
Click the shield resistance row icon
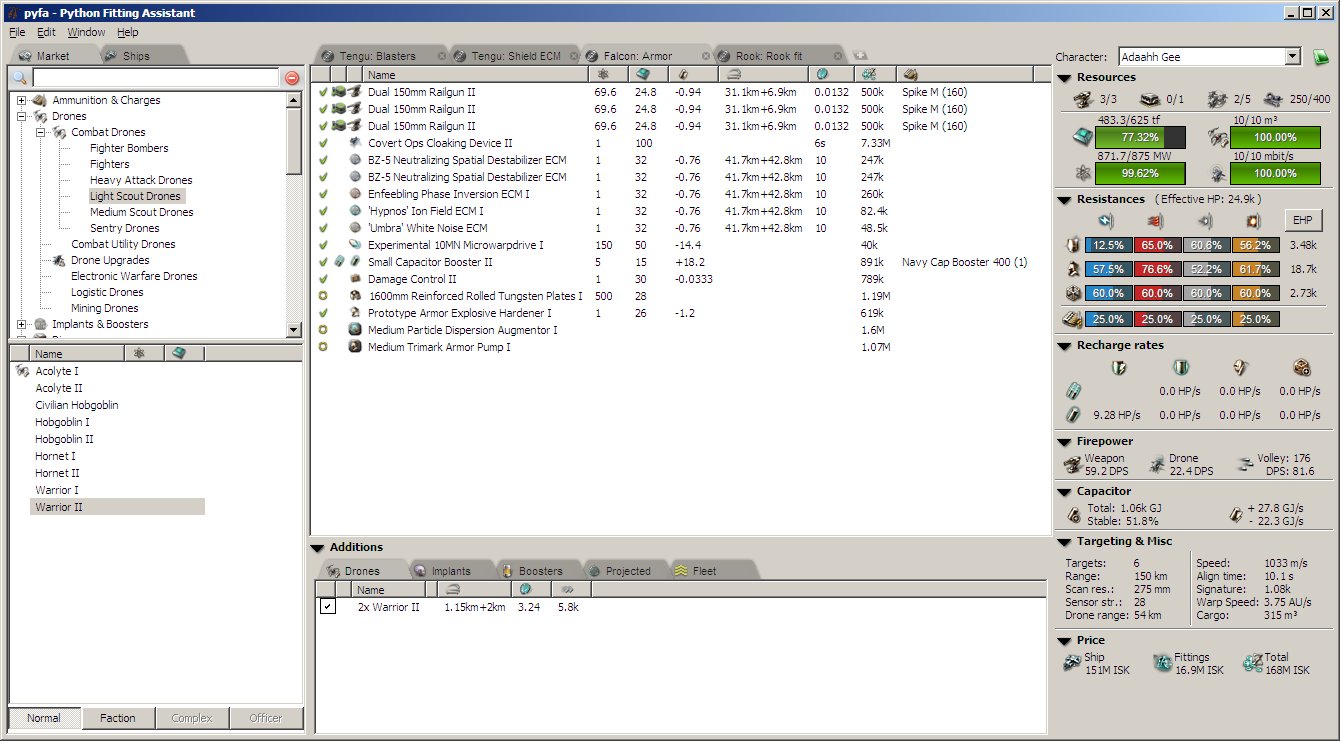1072,245
